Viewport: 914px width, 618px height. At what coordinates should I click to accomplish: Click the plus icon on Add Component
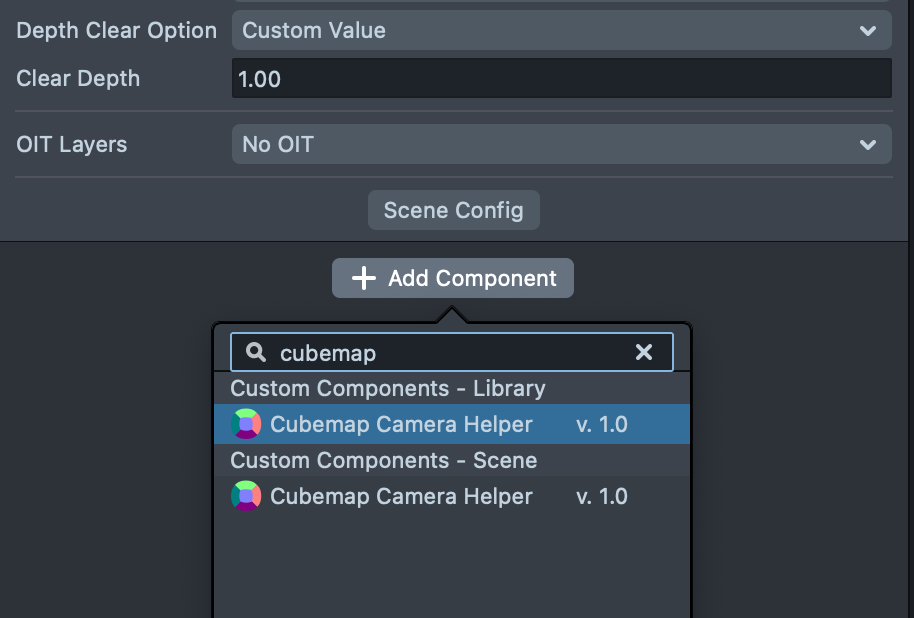tap(364, 278)
